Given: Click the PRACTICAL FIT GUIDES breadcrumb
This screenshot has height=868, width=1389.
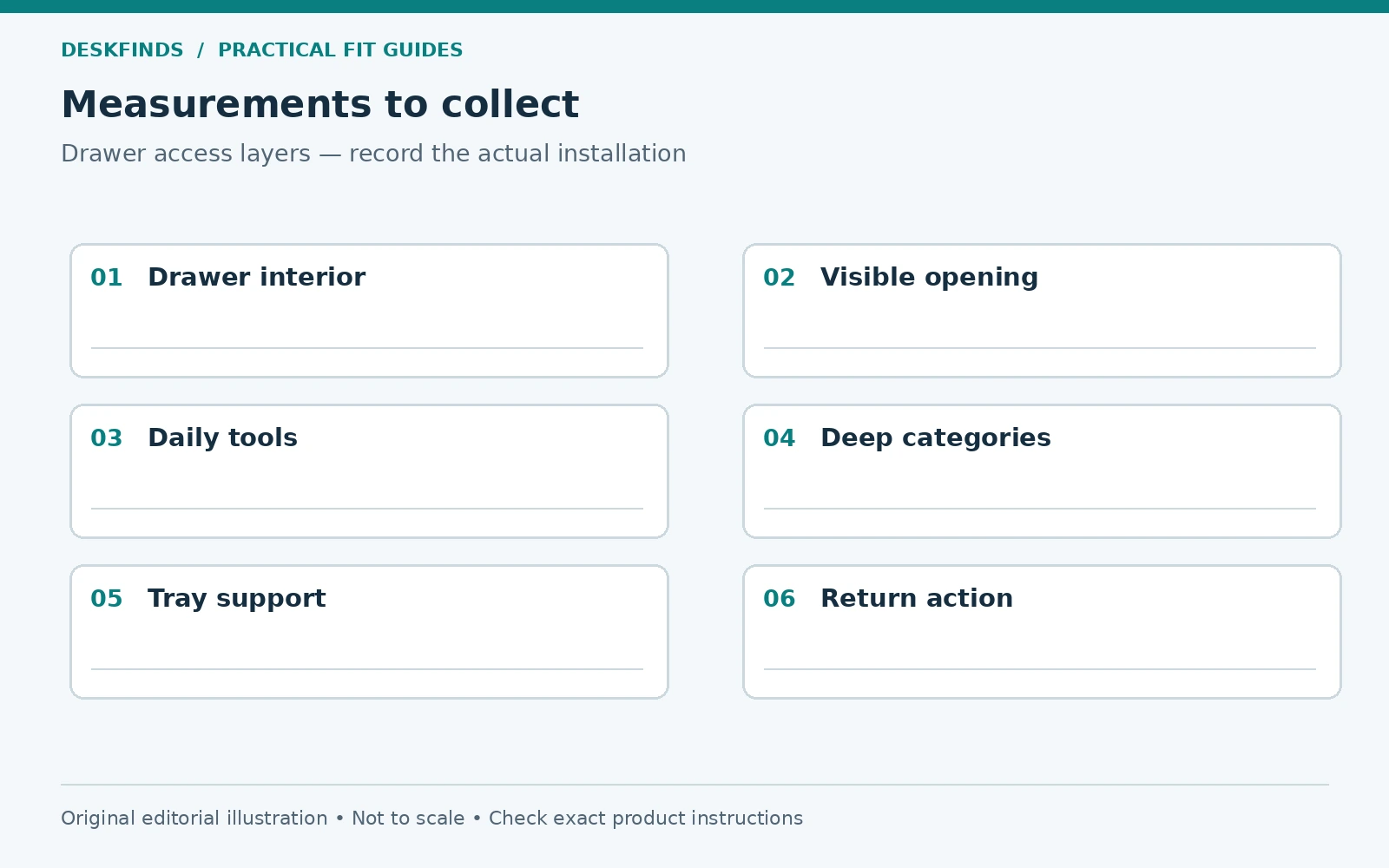Looking at the screenshot, I should click(340, 50).
